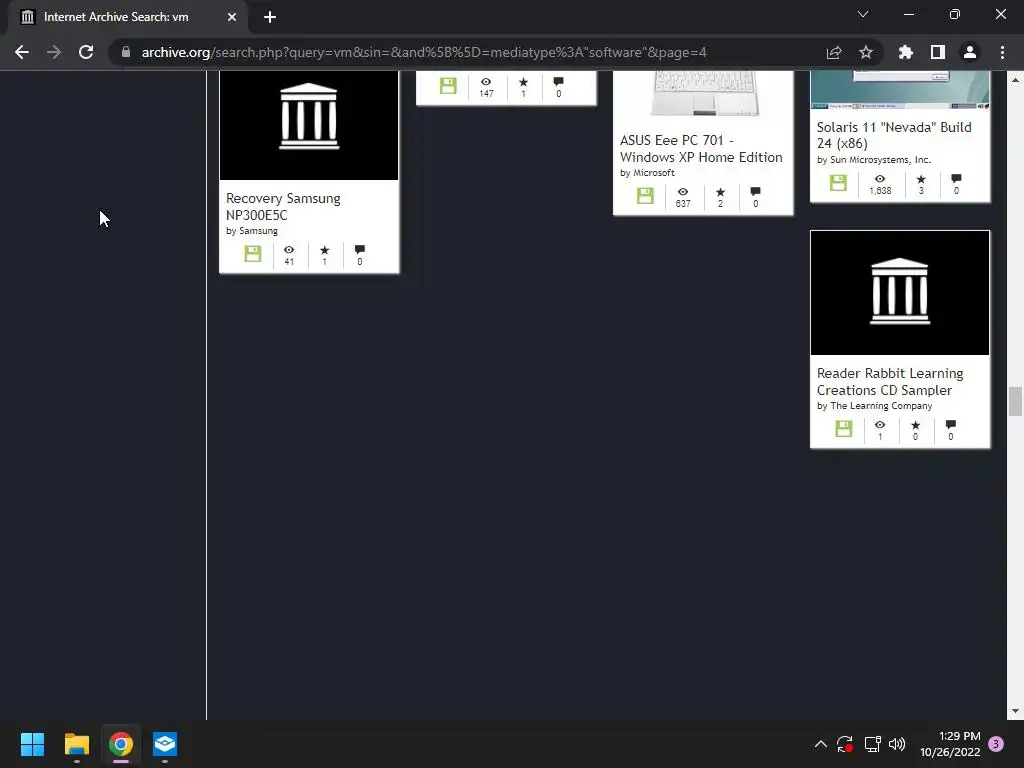This screenshot has width=1024, height=768.
Task: Open Chrome three-dot menu
Action: 1002,52
